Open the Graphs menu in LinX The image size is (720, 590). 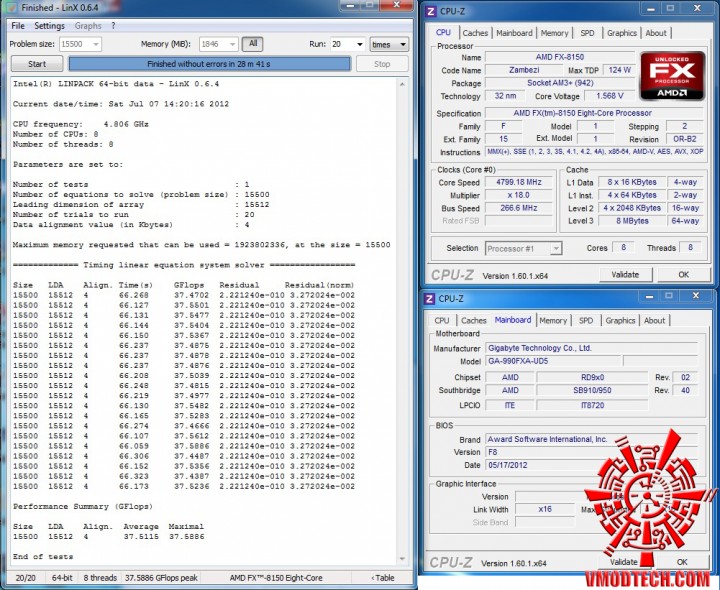click(88, 26)
